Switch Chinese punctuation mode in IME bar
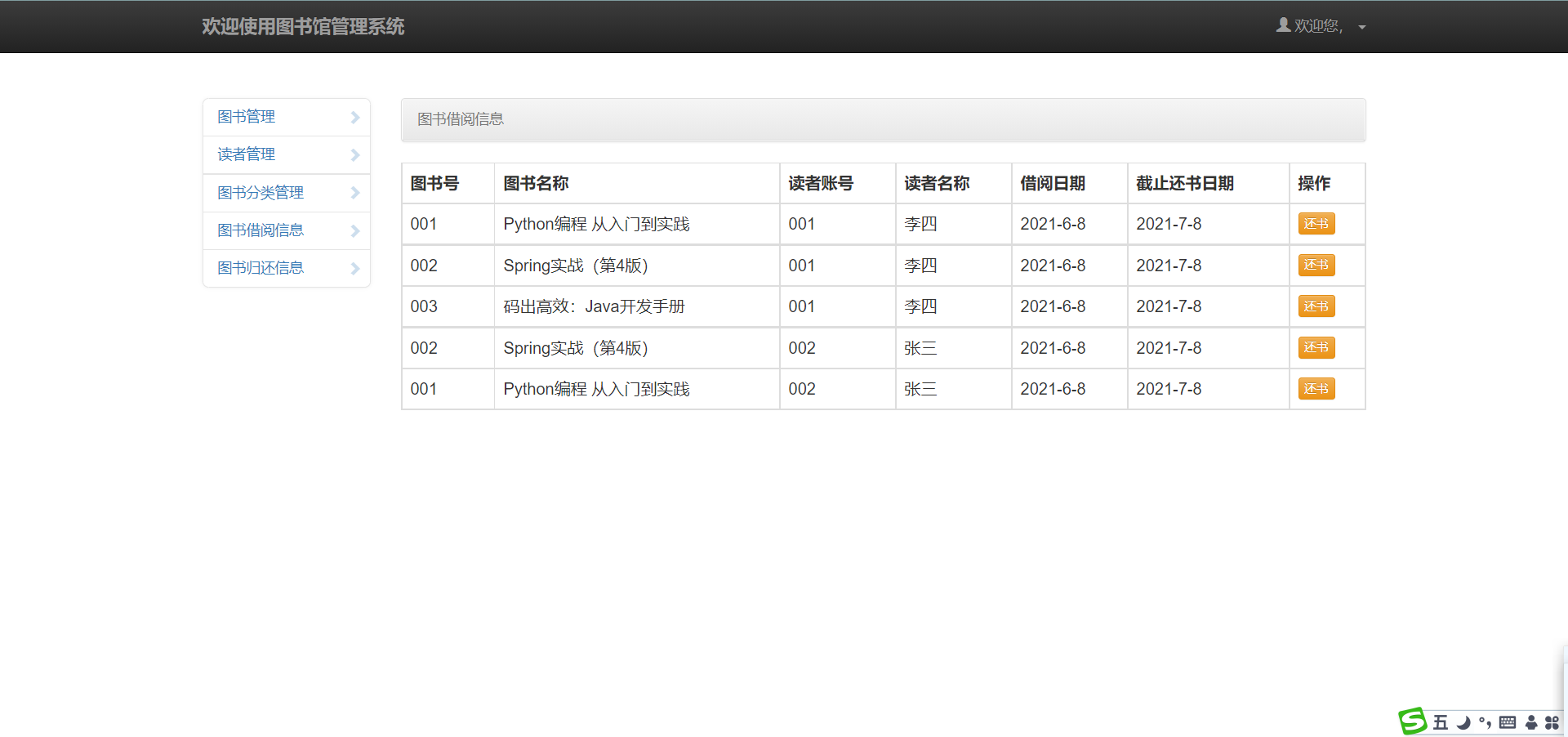1568x737 pixels. pos(1485,722)
